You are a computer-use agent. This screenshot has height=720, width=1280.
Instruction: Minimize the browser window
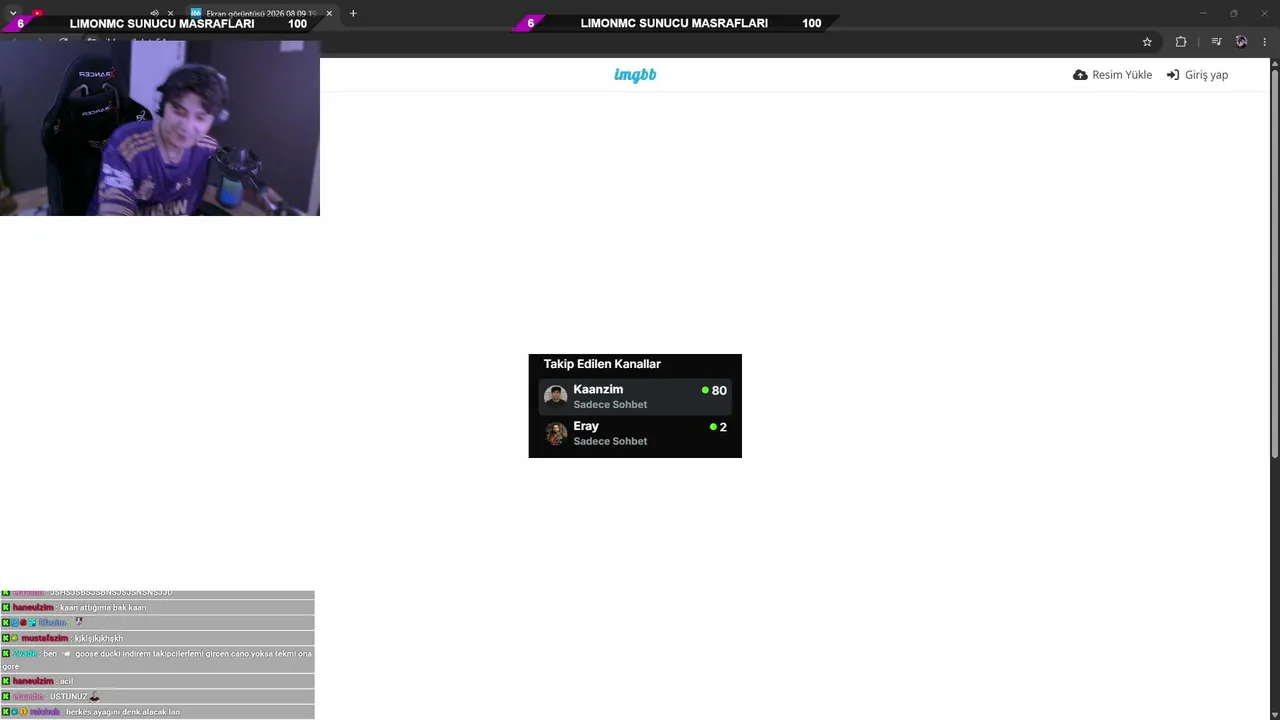point(1204,13)
